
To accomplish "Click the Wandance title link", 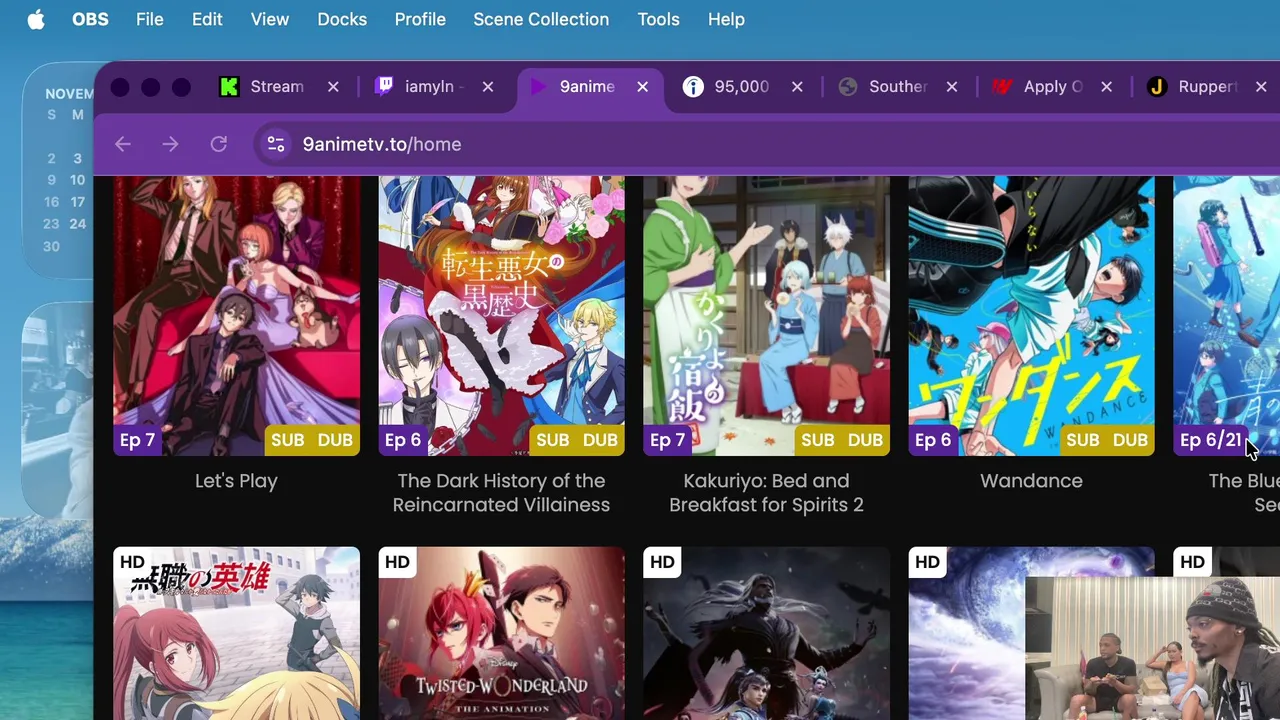I will click(1031, 481).
